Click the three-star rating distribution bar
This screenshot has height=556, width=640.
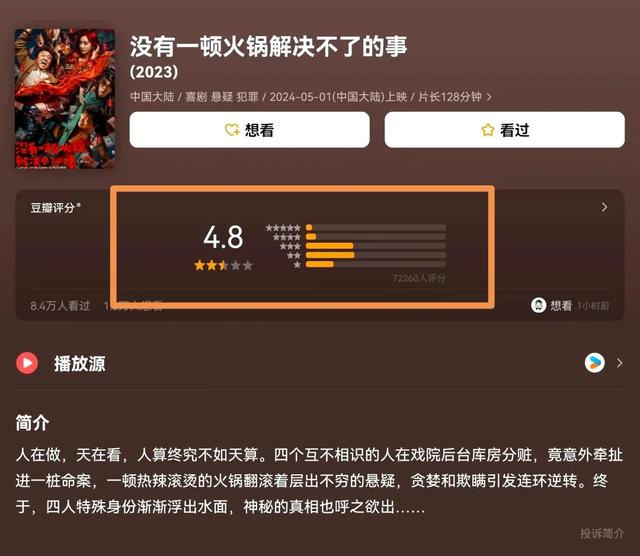(376, 246)
